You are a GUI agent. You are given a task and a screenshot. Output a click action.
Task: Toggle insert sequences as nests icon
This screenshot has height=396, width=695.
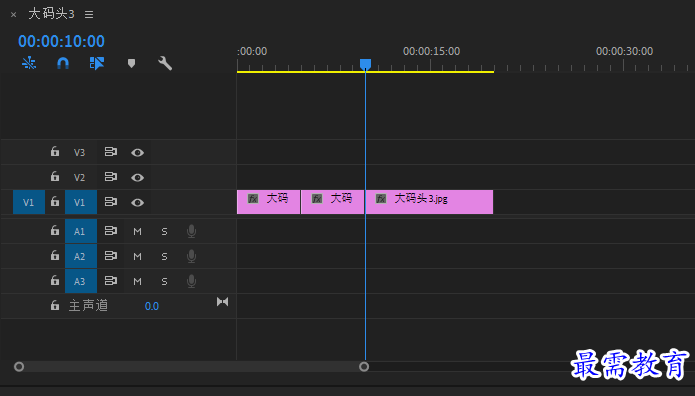[x=29, y=63]
